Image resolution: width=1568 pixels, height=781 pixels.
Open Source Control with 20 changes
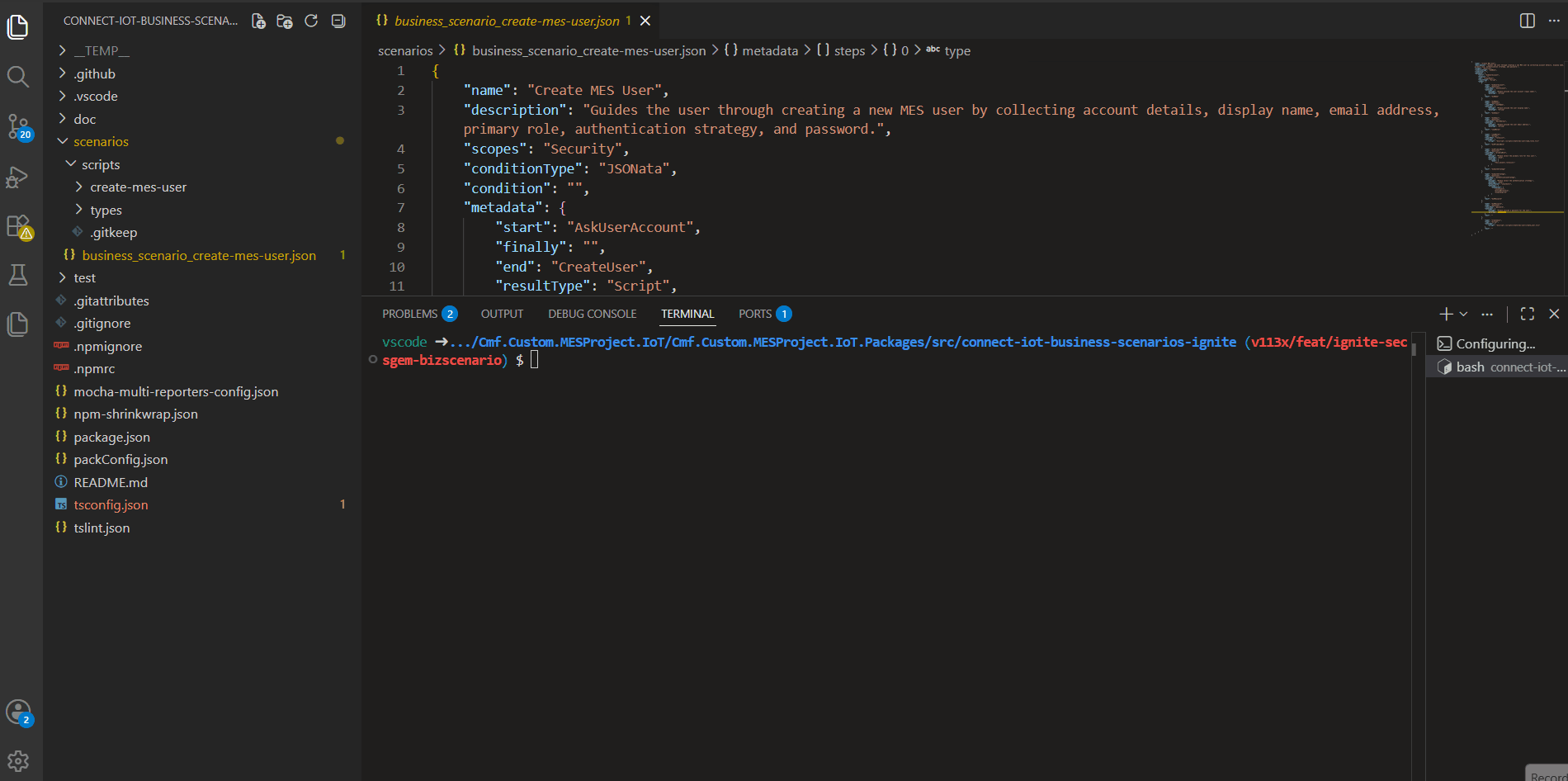(x=18, y=127)
